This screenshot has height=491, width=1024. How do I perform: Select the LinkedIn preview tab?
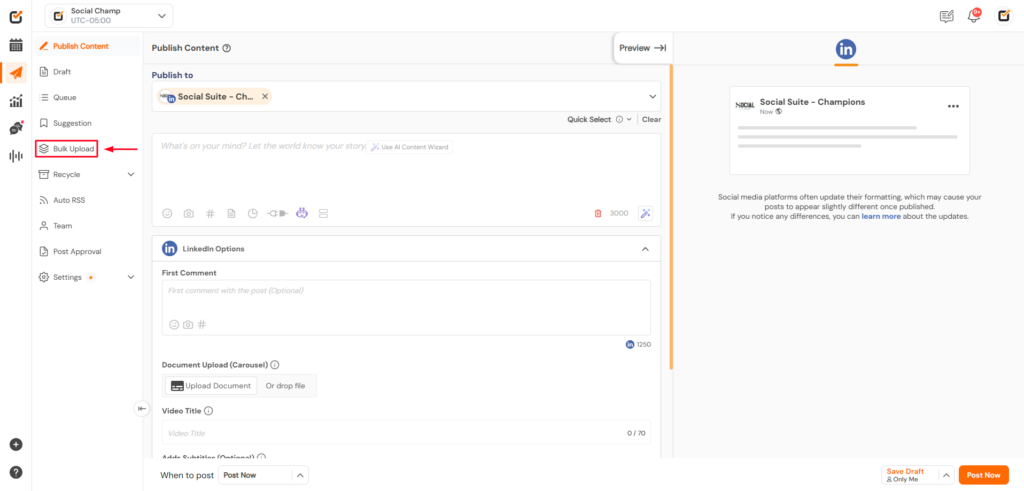tap(846, 49)
